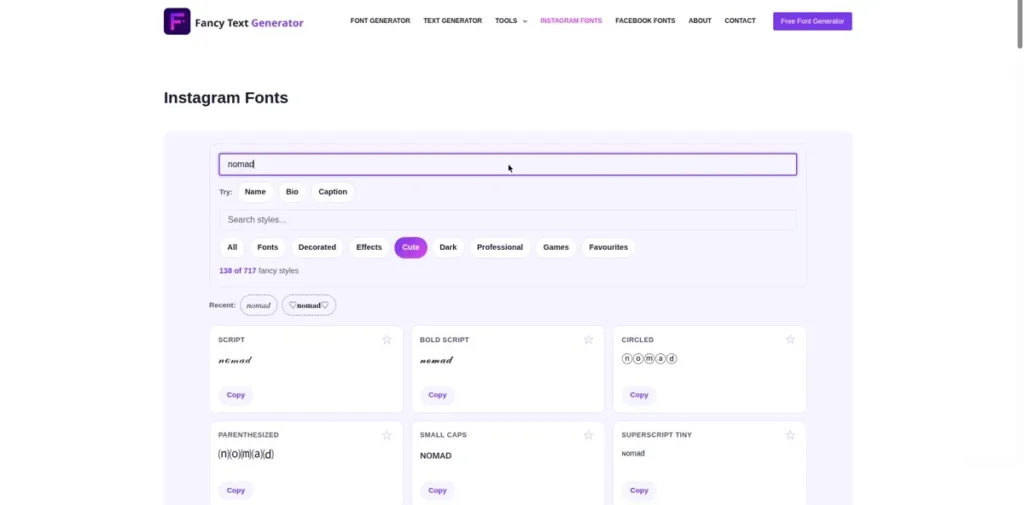Open the About page
Image resolution: width=1024 pixels, height=505 pixels.
pos(700,21)
